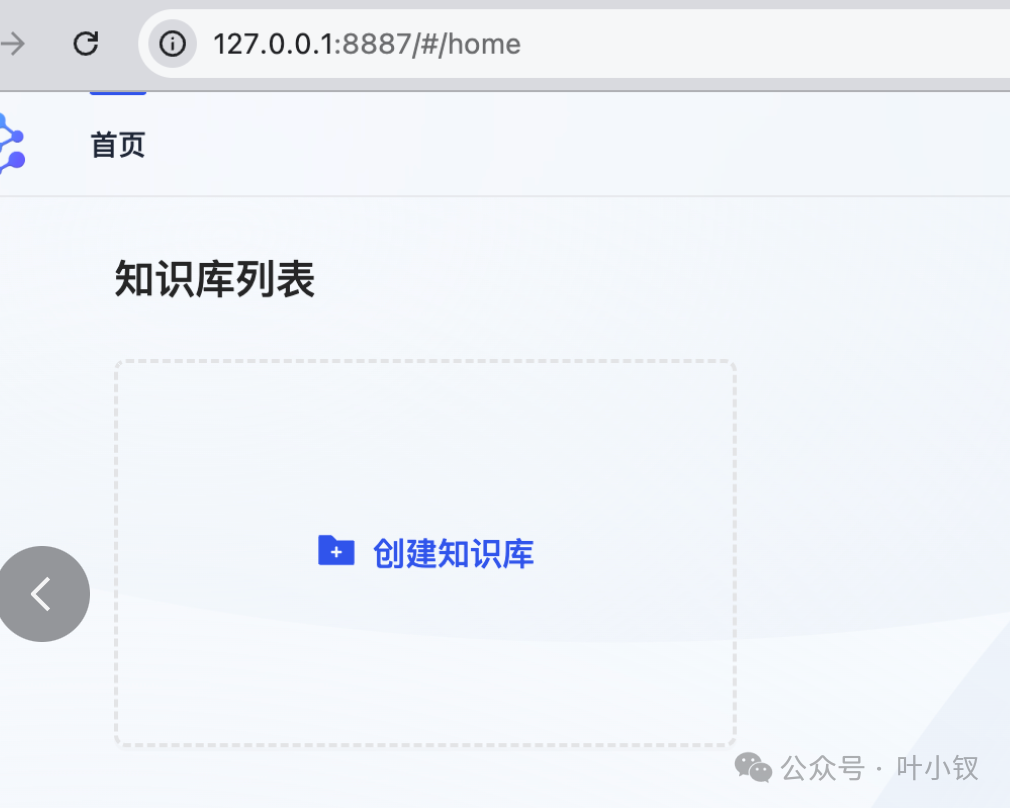Viewport: 1010px width, 808px height.
Task: Click the browser forward arrow
Action: pos(13,44)
